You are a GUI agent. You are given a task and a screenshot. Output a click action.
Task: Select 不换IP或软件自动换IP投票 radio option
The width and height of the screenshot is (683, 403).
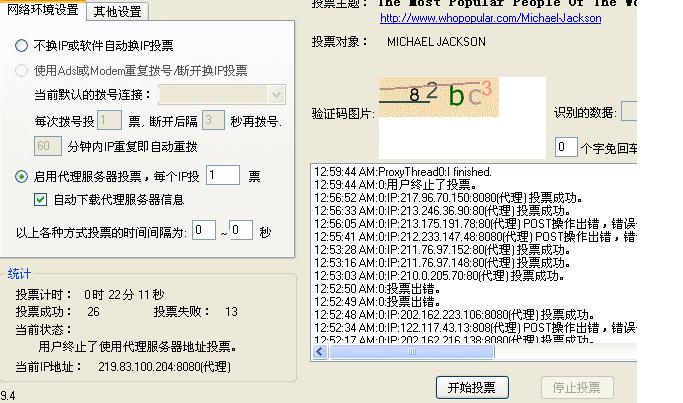click(22, 46)
